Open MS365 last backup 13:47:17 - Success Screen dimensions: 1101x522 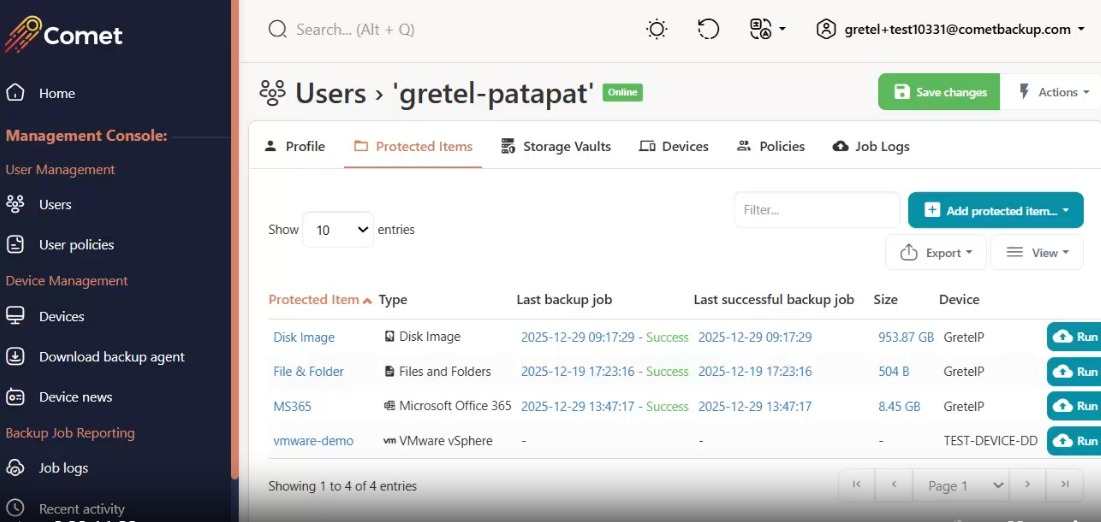[605, 406]
